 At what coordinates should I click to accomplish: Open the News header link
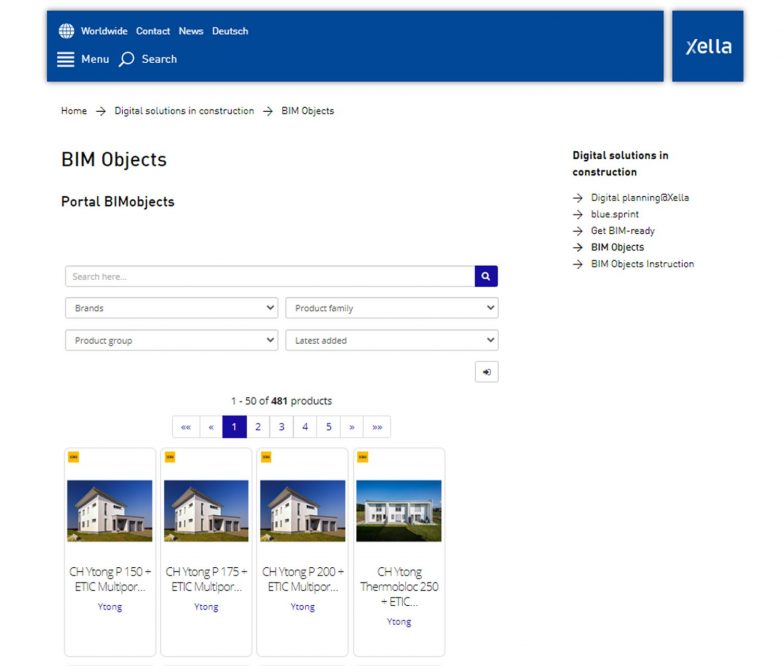pos(191,31)
